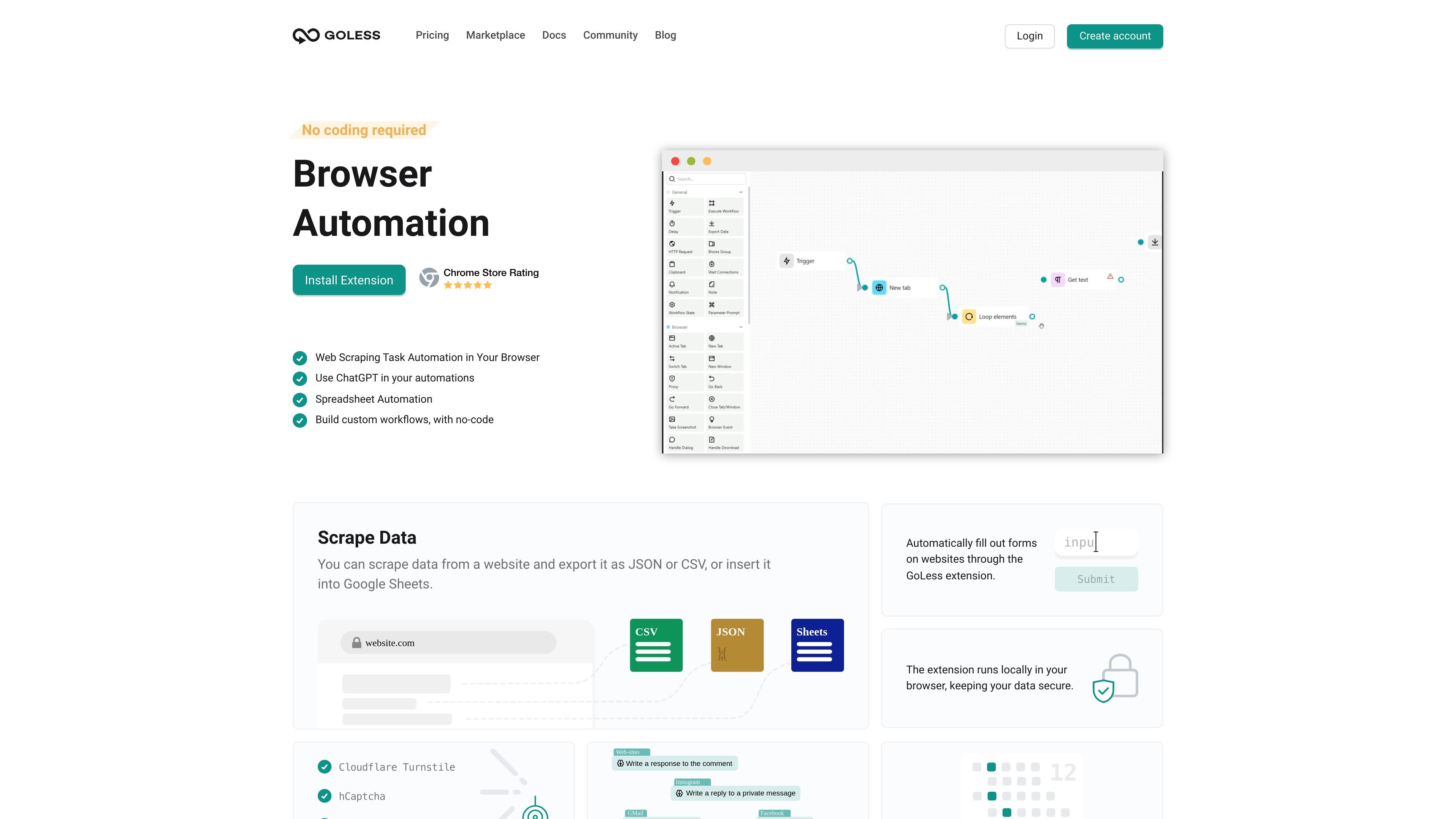Focus the Search field in the block palette

pyautogui.click(x=706, y=179)
